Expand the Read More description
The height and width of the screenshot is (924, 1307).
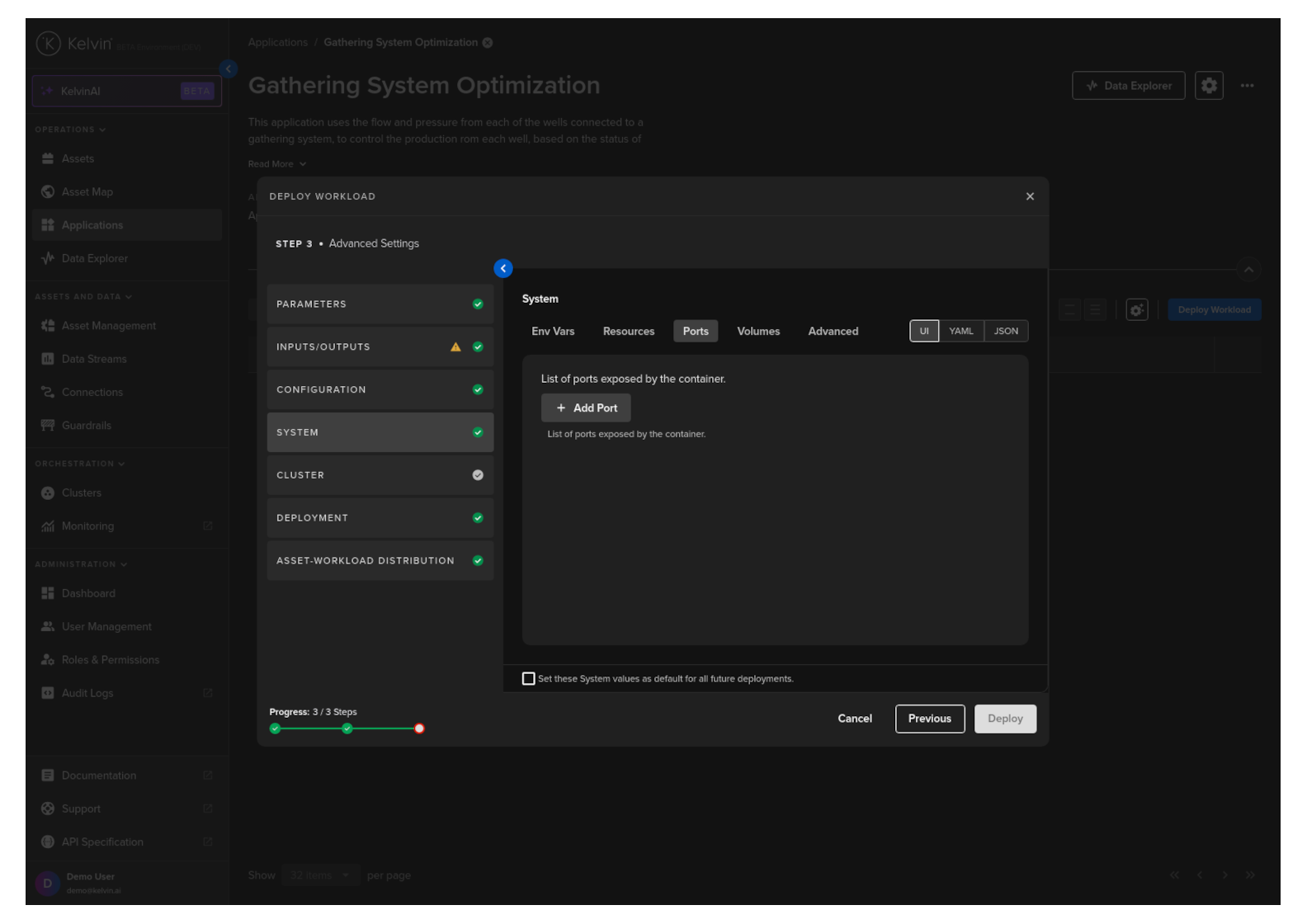(x=277, y=164)
